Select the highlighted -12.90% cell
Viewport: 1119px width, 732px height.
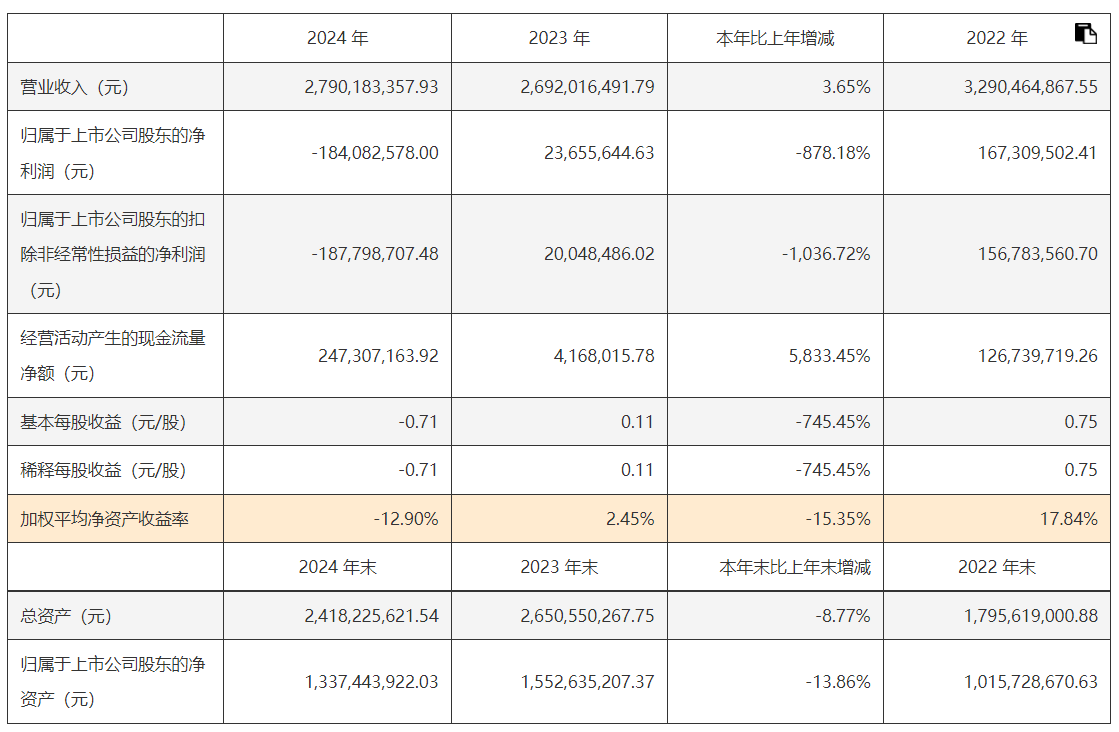406,519
